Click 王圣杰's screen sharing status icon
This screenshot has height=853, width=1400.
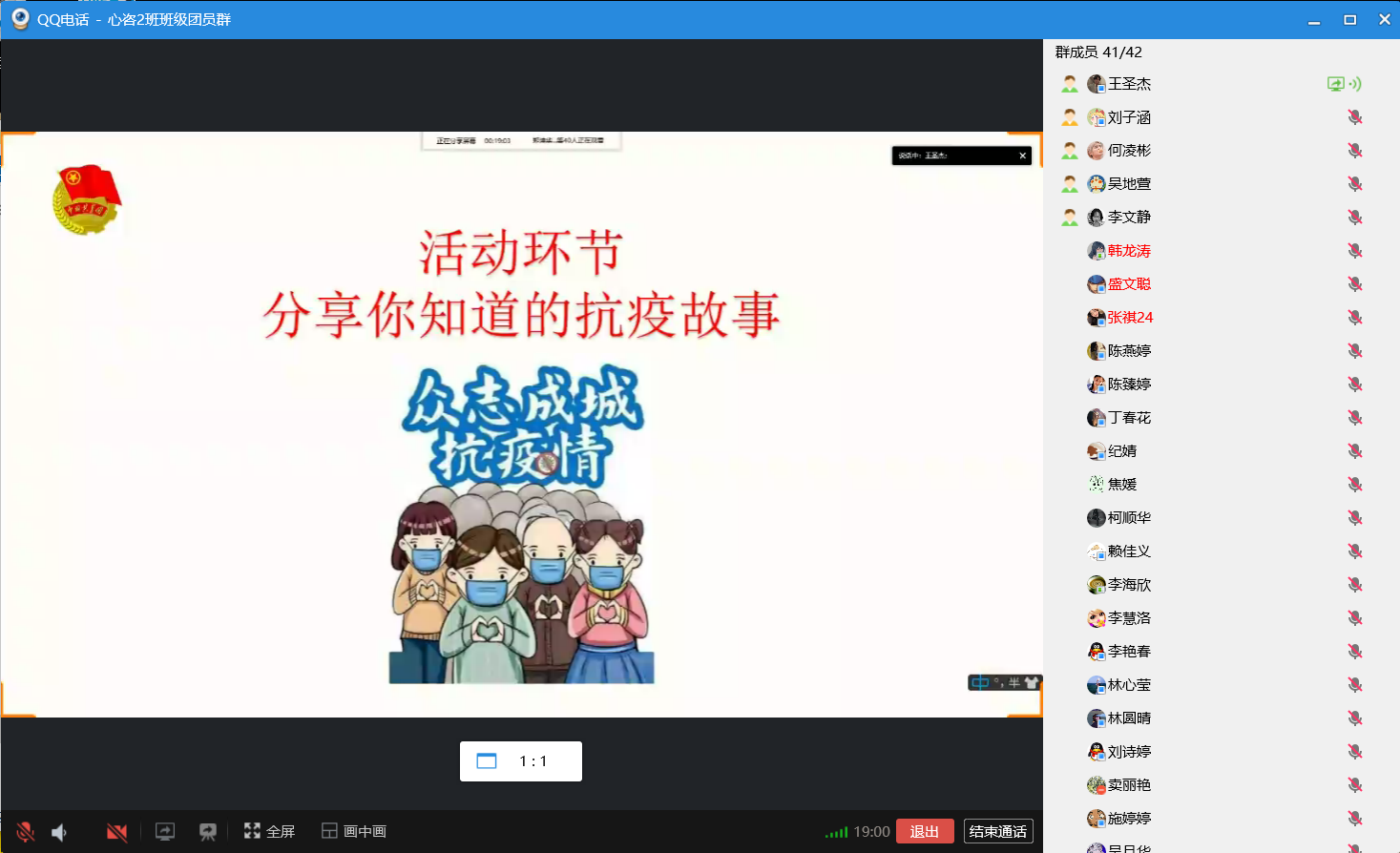pos(1335,84)
